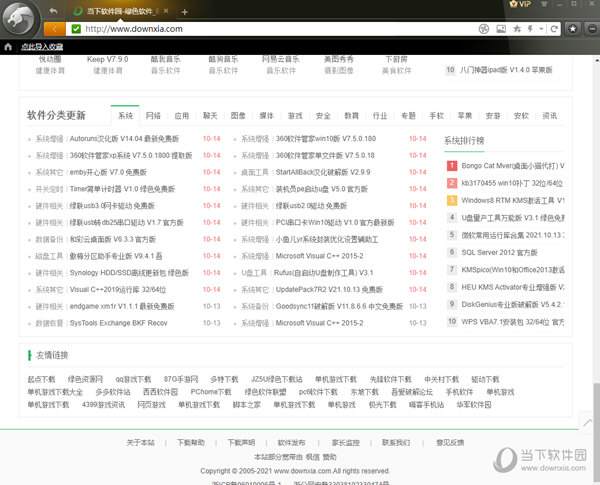Click the round ball icon in the address bar

(x=484, y=29)
